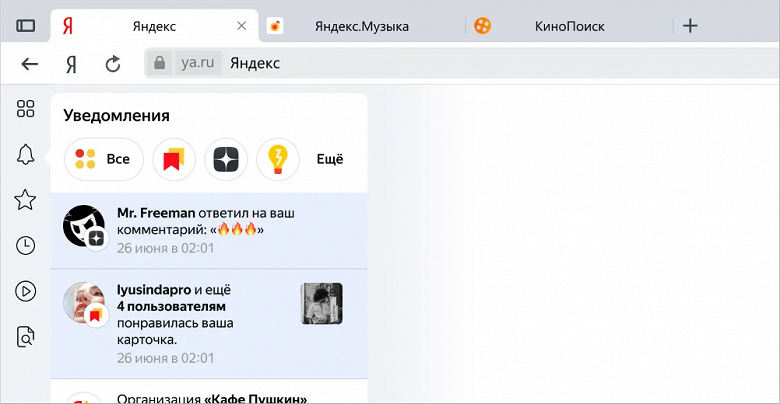Click the КиноПоиск tab favicon
Viewport: 780px width, 404px height.
(482, 26)
